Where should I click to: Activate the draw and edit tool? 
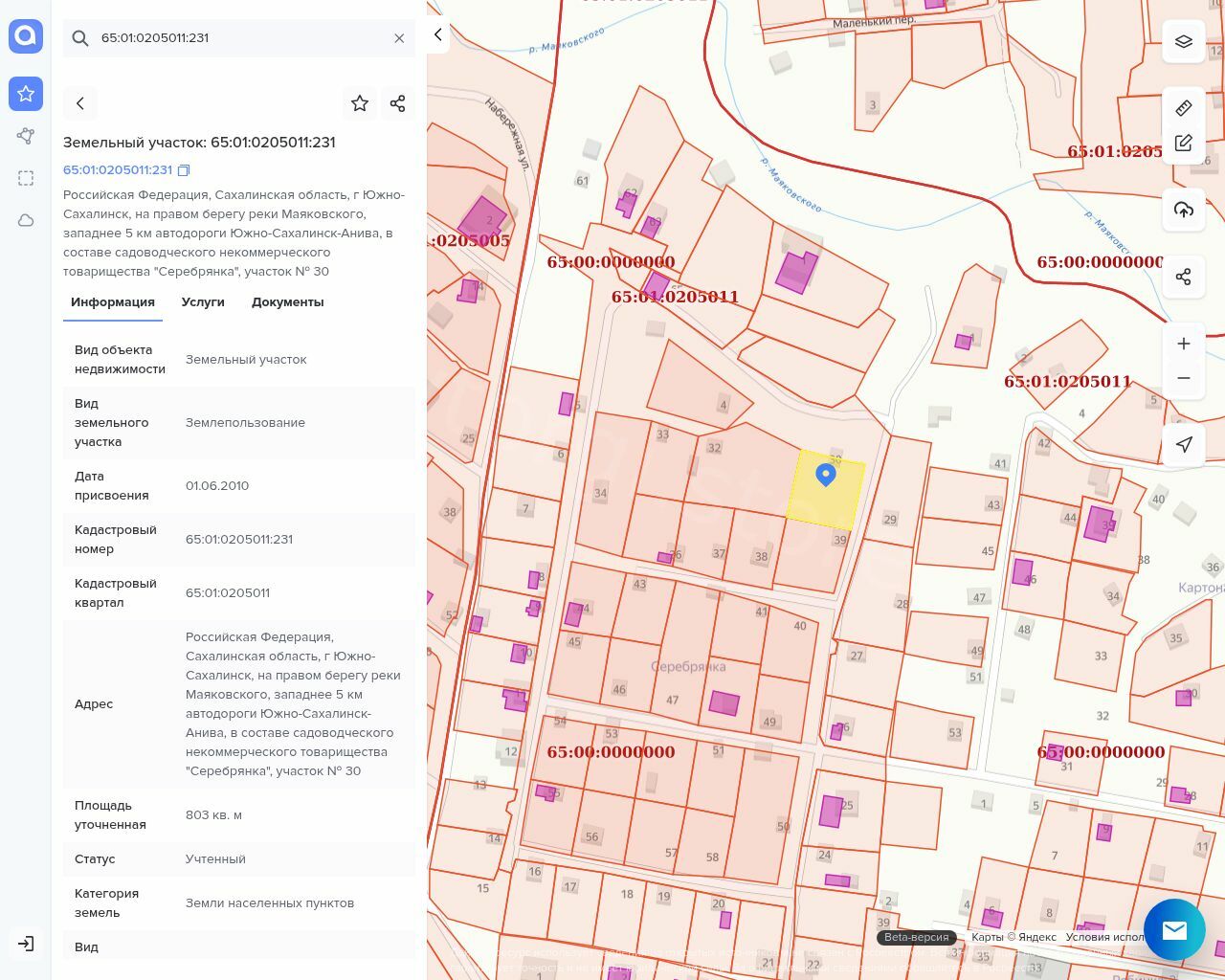pos(1184,143)
